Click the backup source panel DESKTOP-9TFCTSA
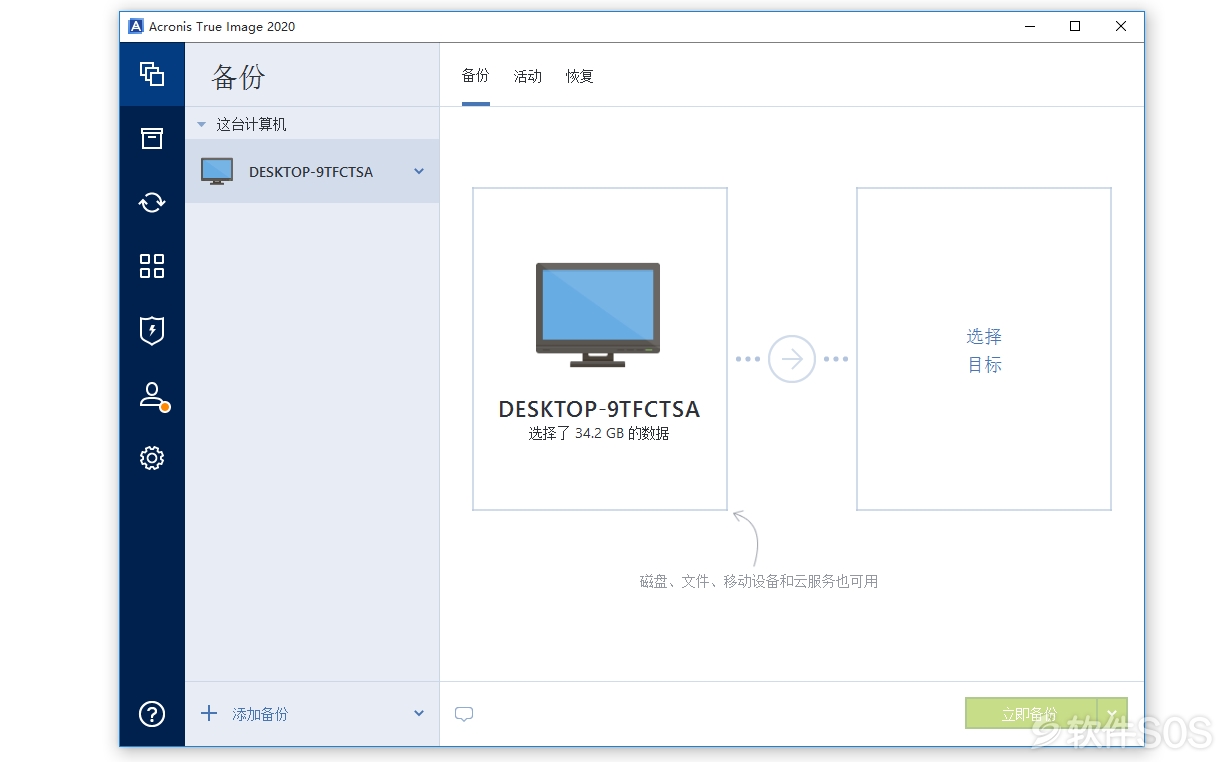1230x762 pixels. pyautogui.click(x=600, y=349)
